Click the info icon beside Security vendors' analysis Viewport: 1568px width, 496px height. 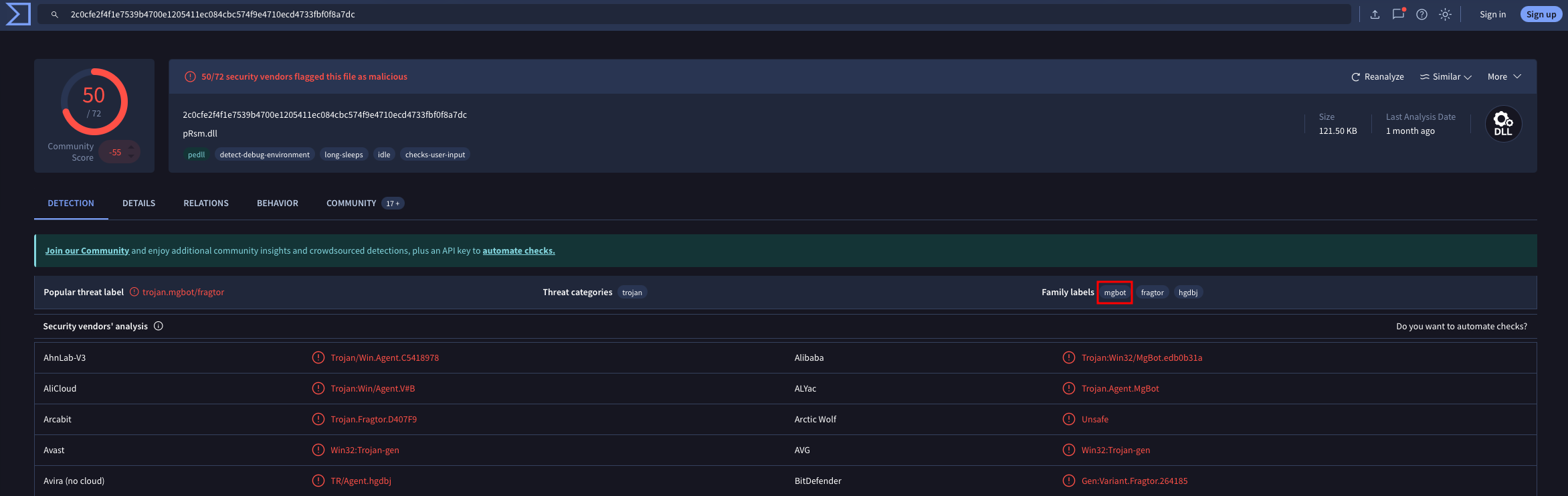point(159,326)
